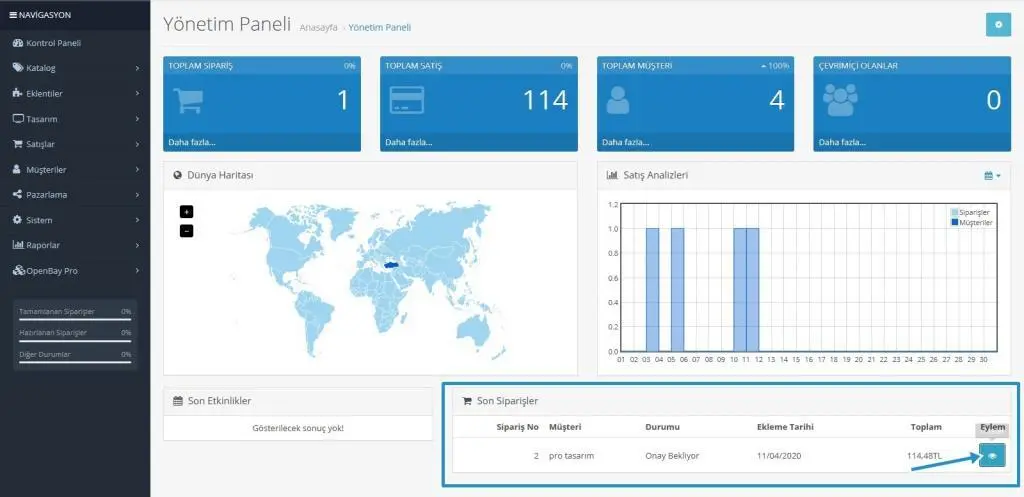Screen dimensions: 1024x497
Task: Click the shopping cart icon in Toplam Sipariş tile
Action: [x=187, y=101]
